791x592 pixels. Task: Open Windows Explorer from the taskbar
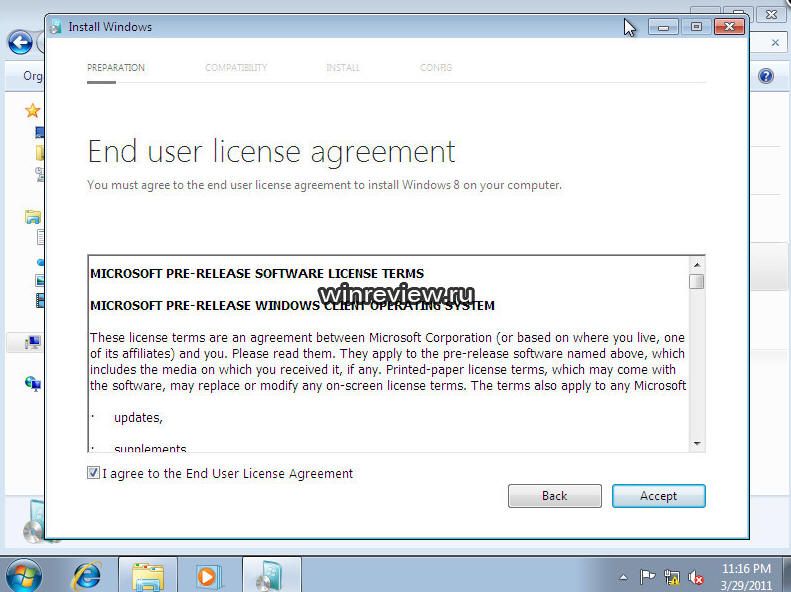click(148, 575)
